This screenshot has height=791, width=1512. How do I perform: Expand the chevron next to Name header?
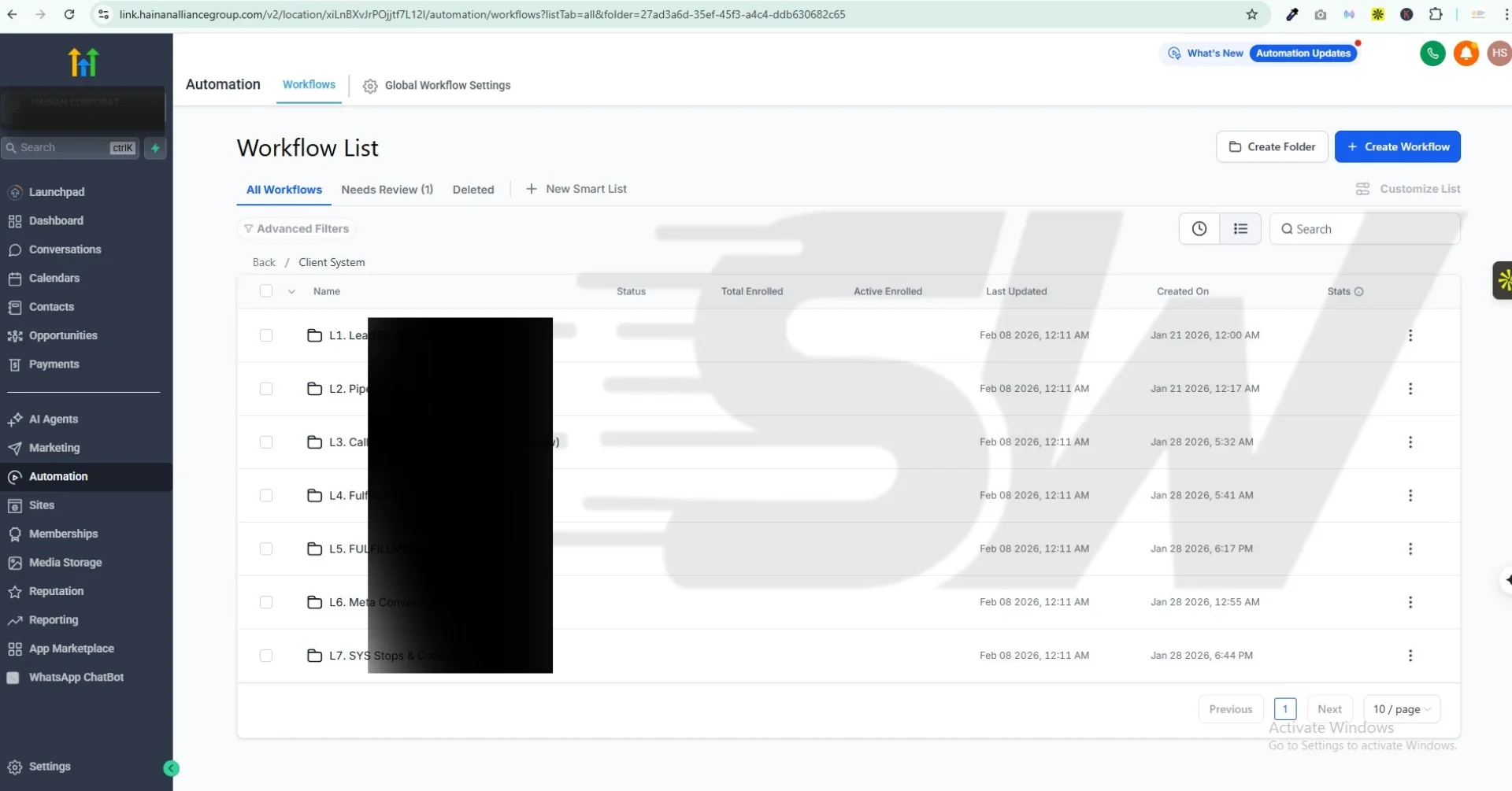coord(291,292)
